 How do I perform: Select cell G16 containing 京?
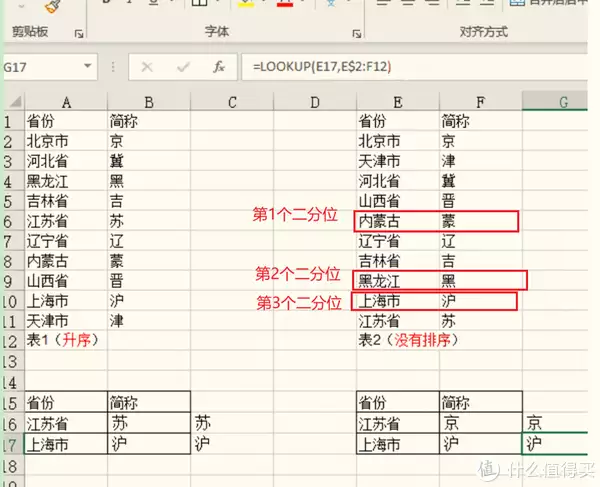pos(555,423)
